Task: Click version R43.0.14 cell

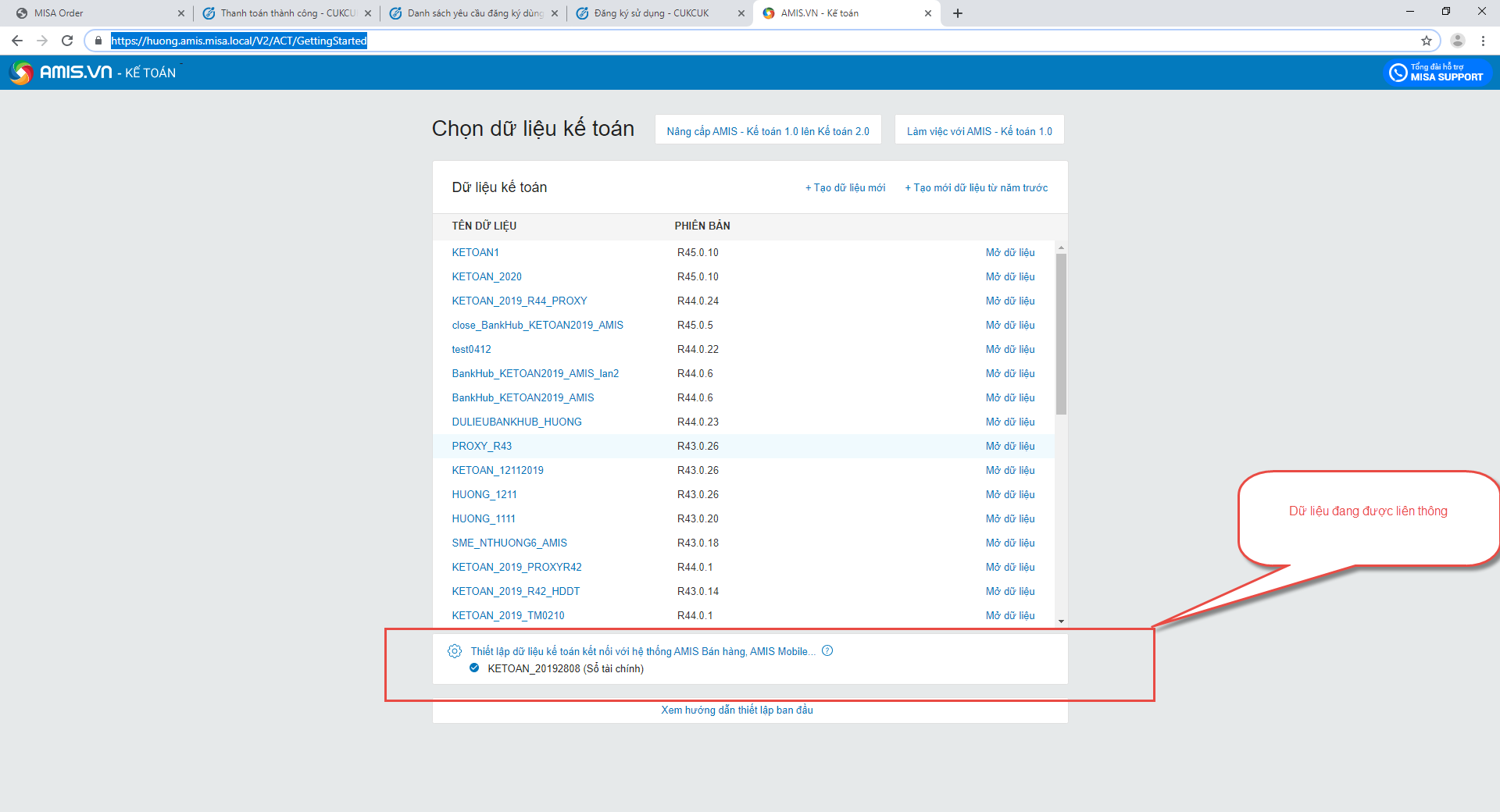Action: (x=698, y=592)
